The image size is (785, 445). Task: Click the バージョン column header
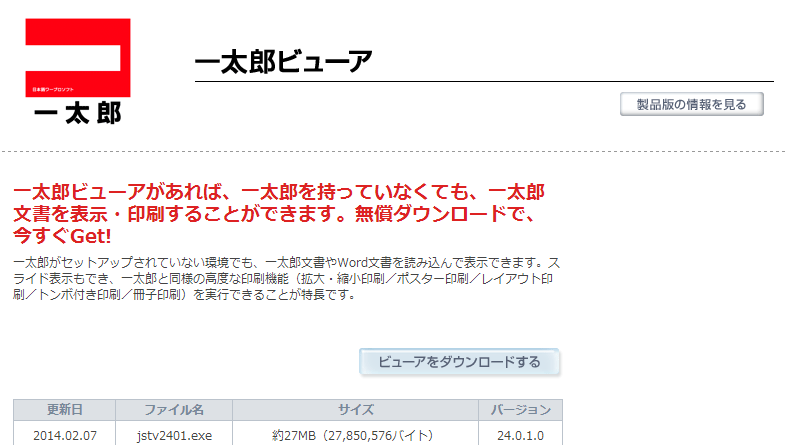(x=521, y=410)
